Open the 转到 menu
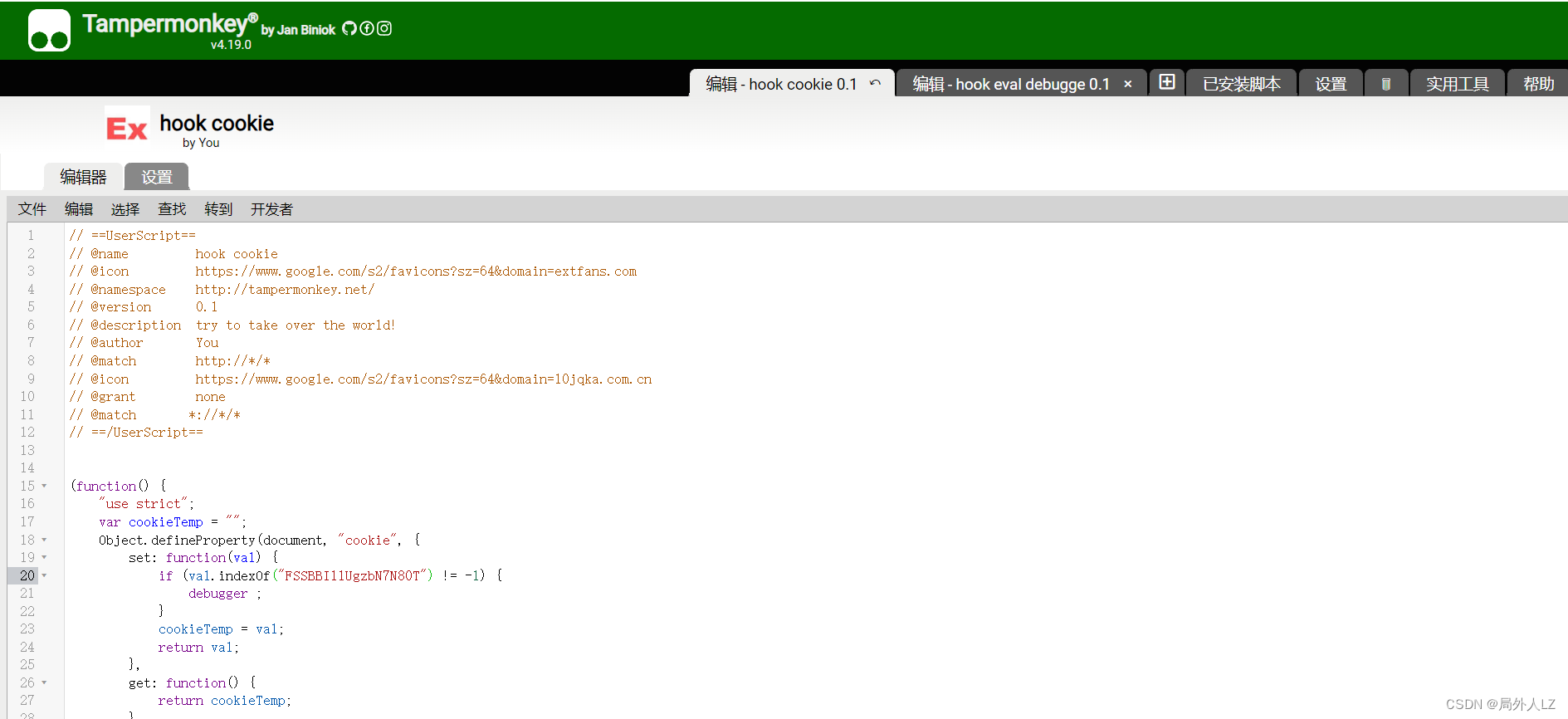1568x719 pixels. click(x=218, y=209)
